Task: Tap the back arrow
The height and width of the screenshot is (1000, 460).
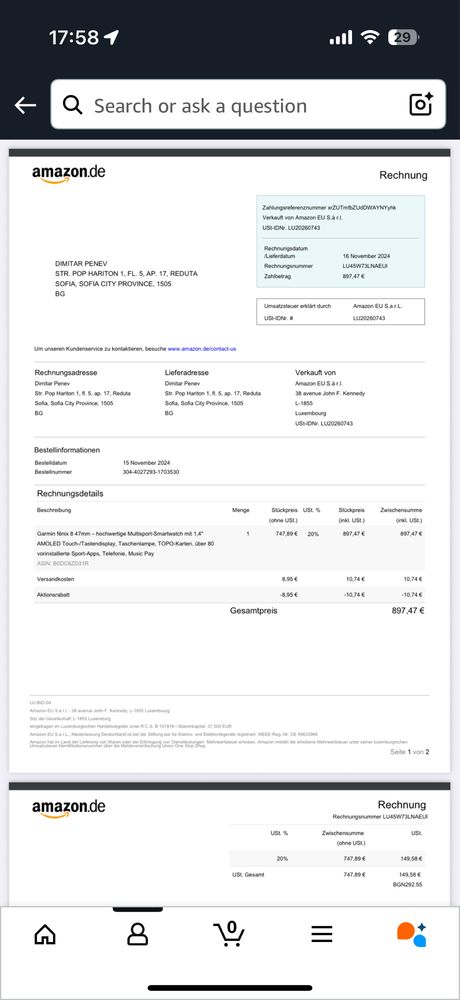Action: tap(26, 105)
